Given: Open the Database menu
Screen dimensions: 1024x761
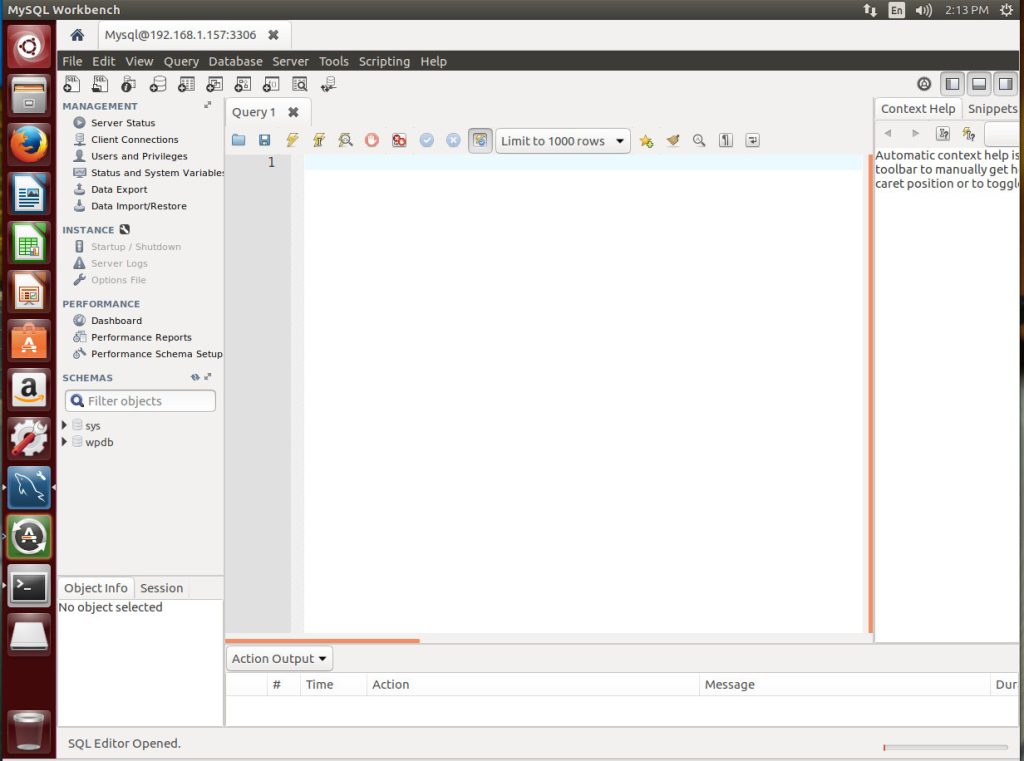Looking at the screenshot, I should point(235,61).
